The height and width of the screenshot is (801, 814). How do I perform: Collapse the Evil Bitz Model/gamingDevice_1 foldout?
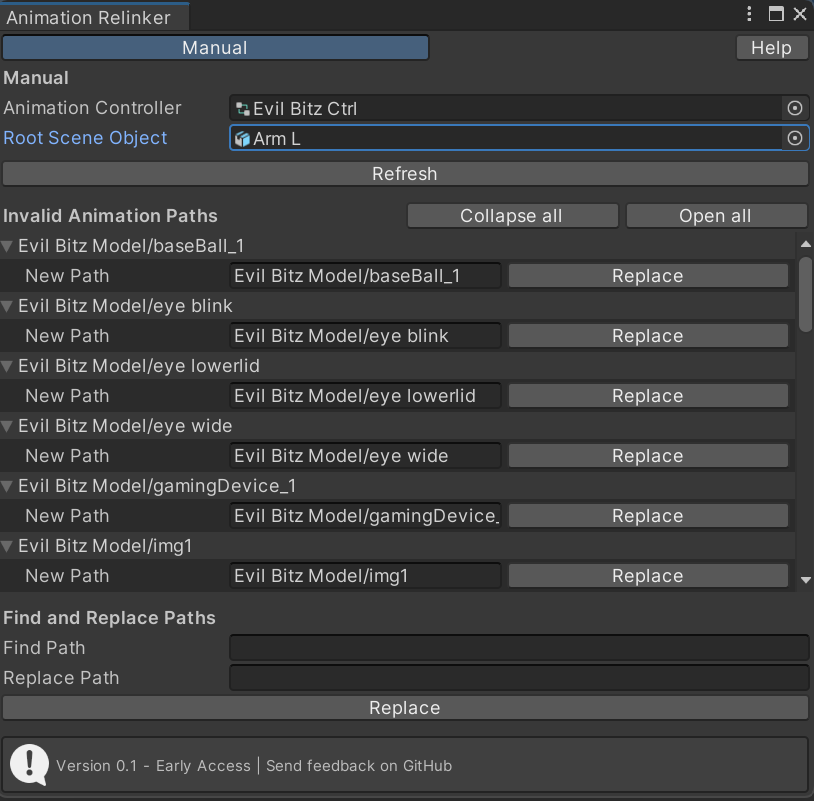click(x=7, y=486)
